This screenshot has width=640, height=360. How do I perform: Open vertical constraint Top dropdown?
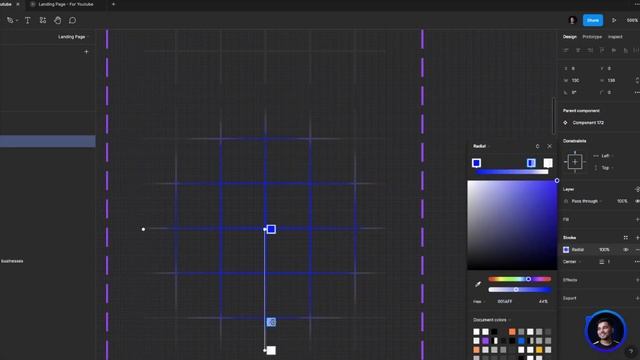point(606,168)
